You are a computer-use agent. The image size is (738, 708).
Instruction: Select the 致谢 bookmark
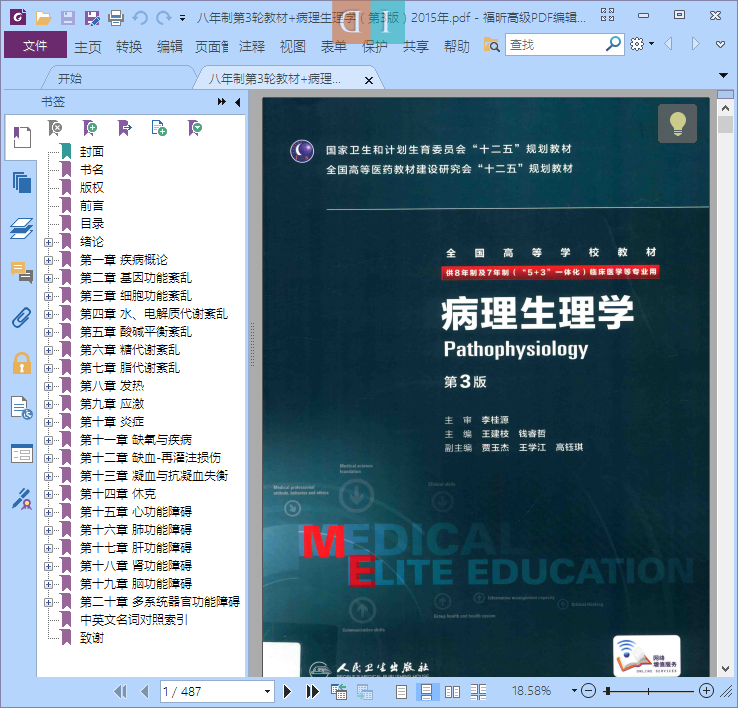coord(92,638)
